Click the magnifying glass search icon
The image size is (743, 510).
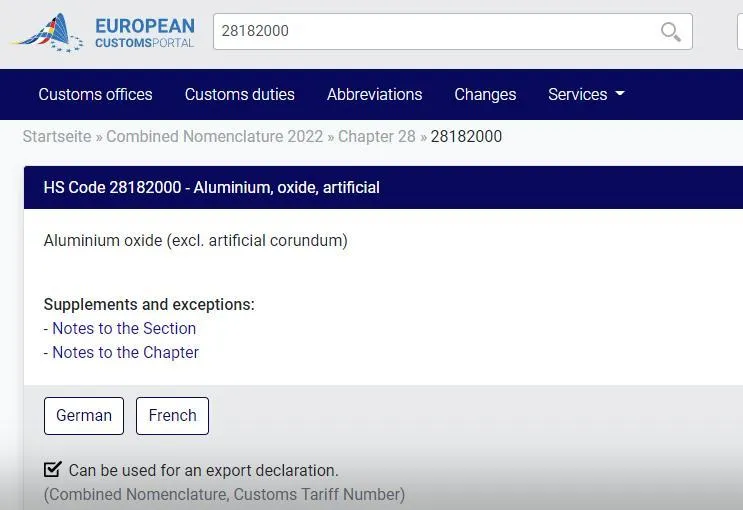click(671, 32)
